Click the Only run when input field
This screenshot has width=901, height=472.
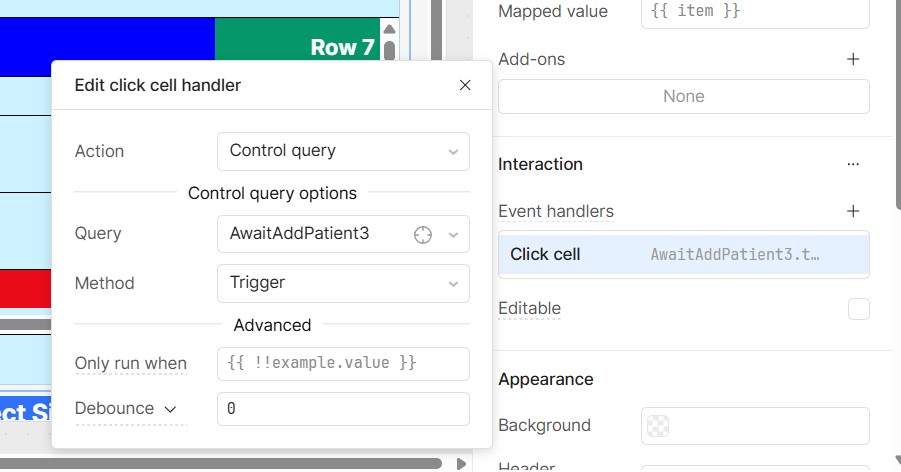(342, 363)
